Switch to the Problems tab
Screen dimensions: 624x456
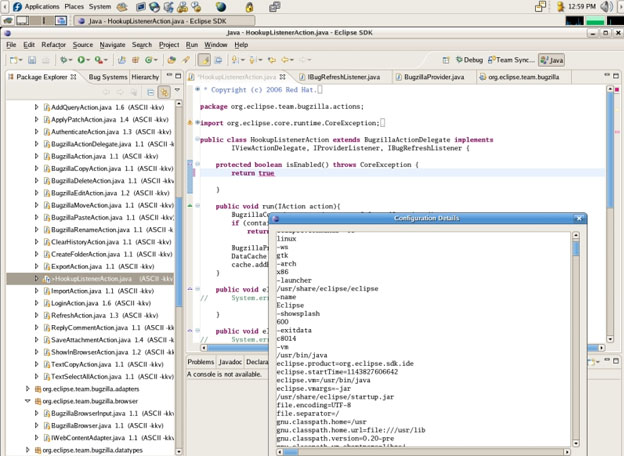pyautogui.click(x=201, y=362)
